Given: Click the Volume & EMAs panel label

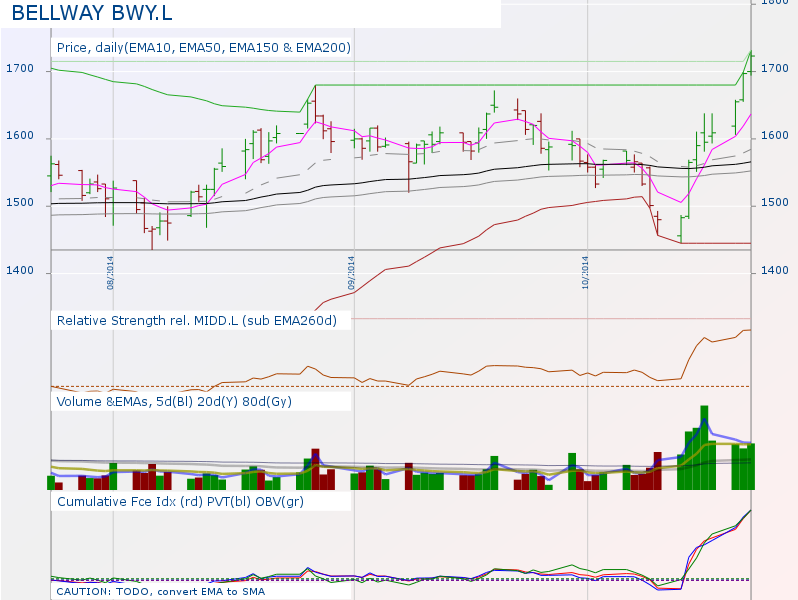Looking at the screenshot, I should (x=174, y=402).
